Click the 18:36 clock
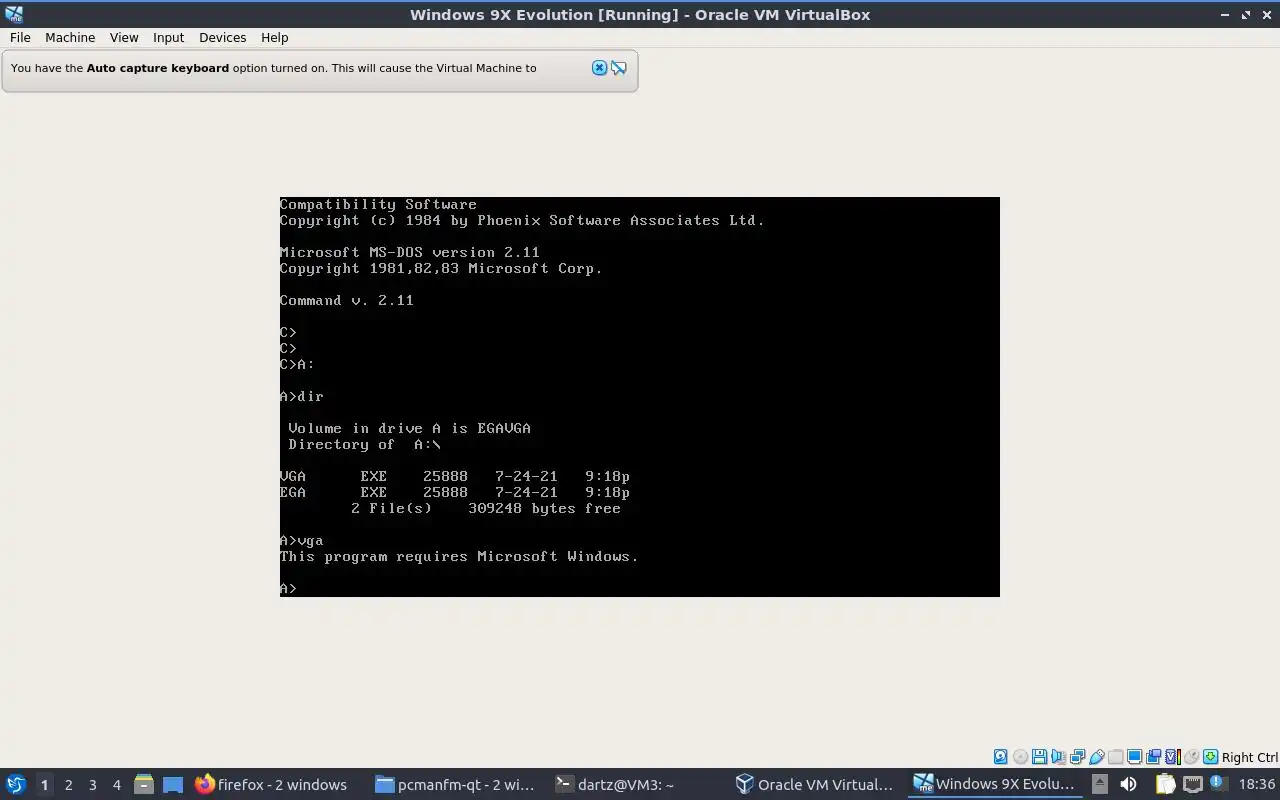The image size is (1280, 800). tap(1257, 784)
